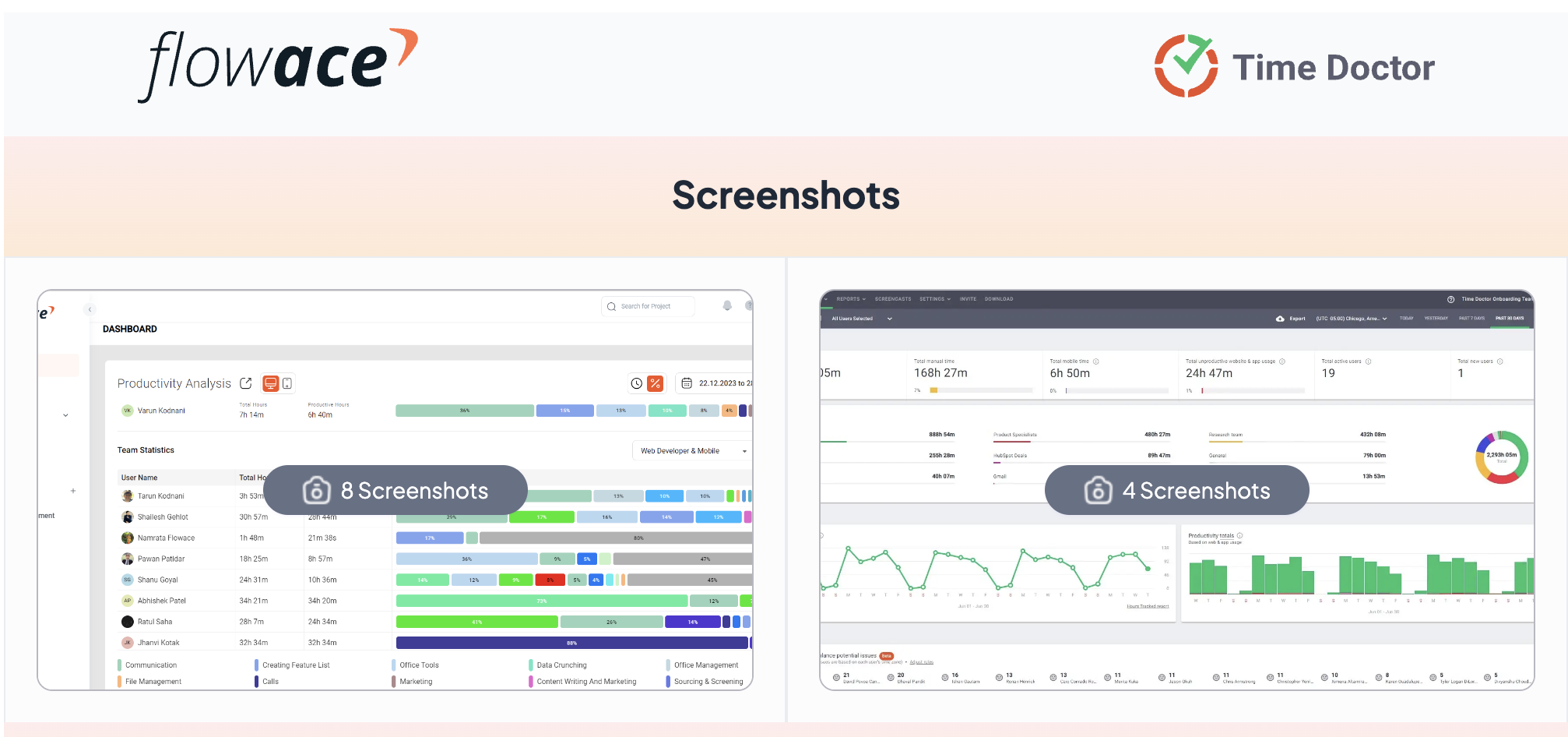Toggle the Calls legend item

click(266, 682)
